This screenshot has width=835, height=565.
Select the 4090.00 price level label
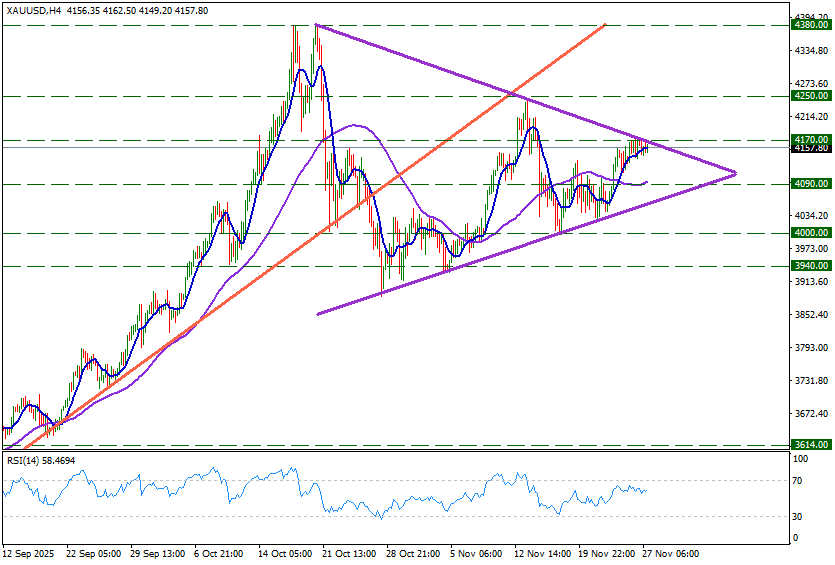tap(811, 184)
